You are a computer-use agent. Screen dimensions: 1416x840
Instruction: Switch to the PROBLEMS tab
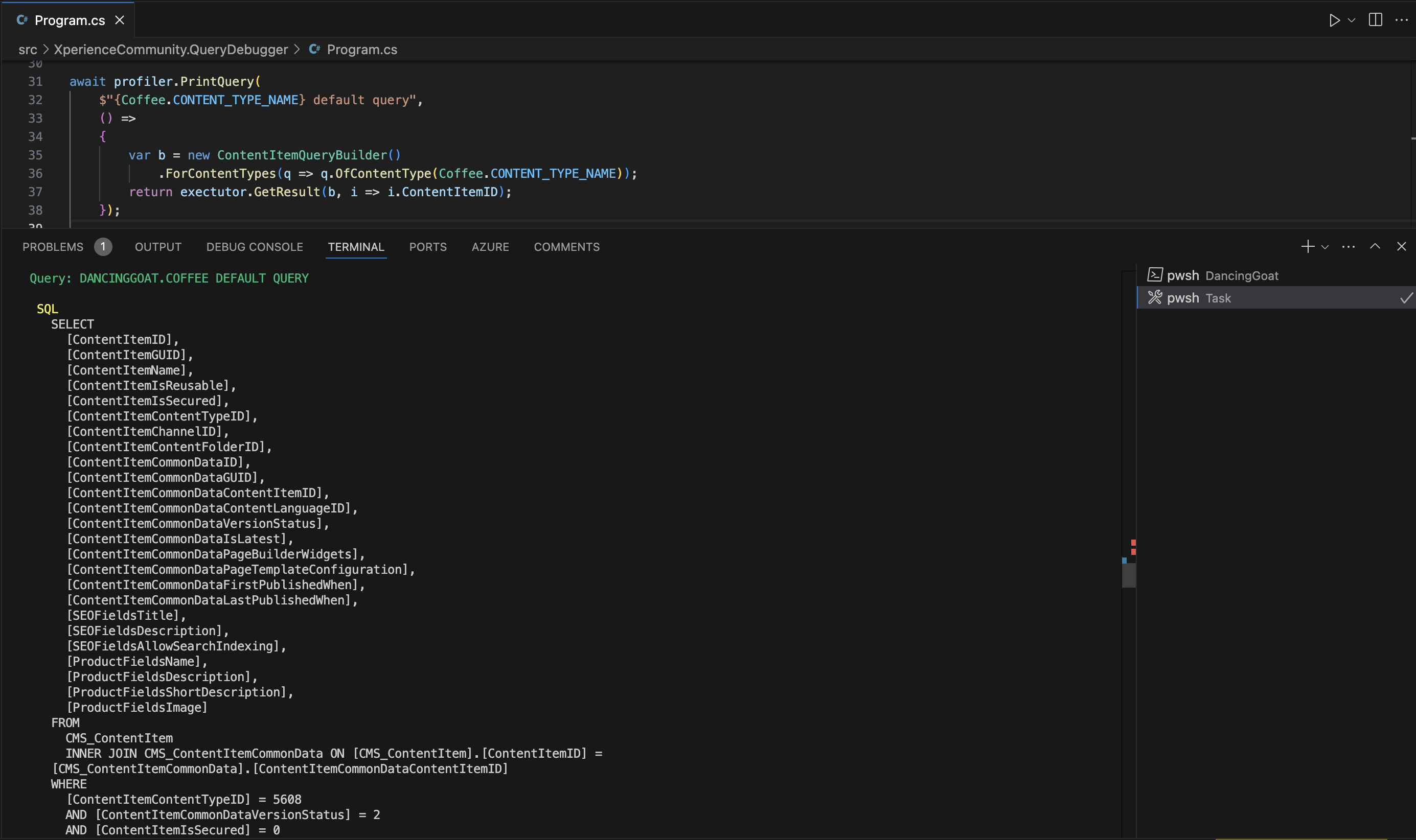click(x=53, y=247)
